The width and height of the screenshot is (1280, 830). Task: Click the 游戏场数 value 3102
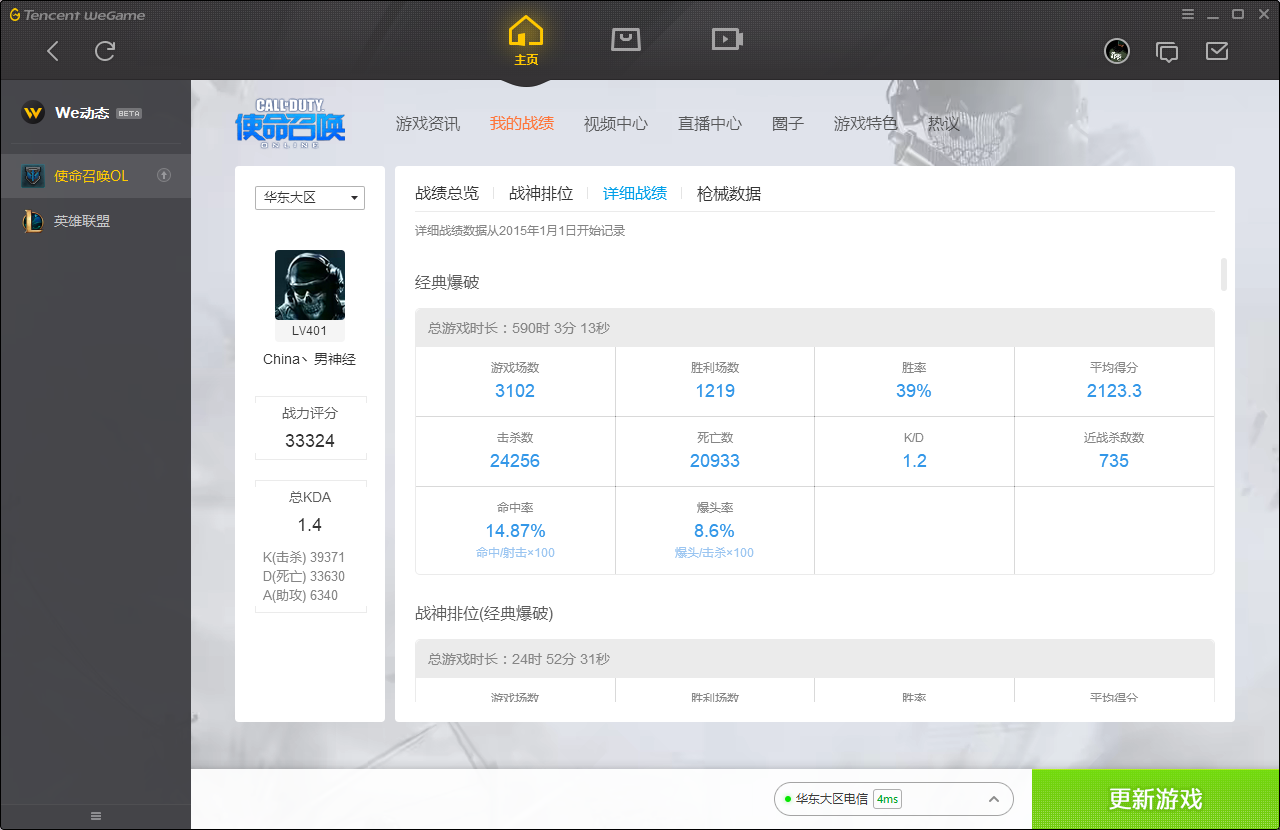click(x=515, y=391)
